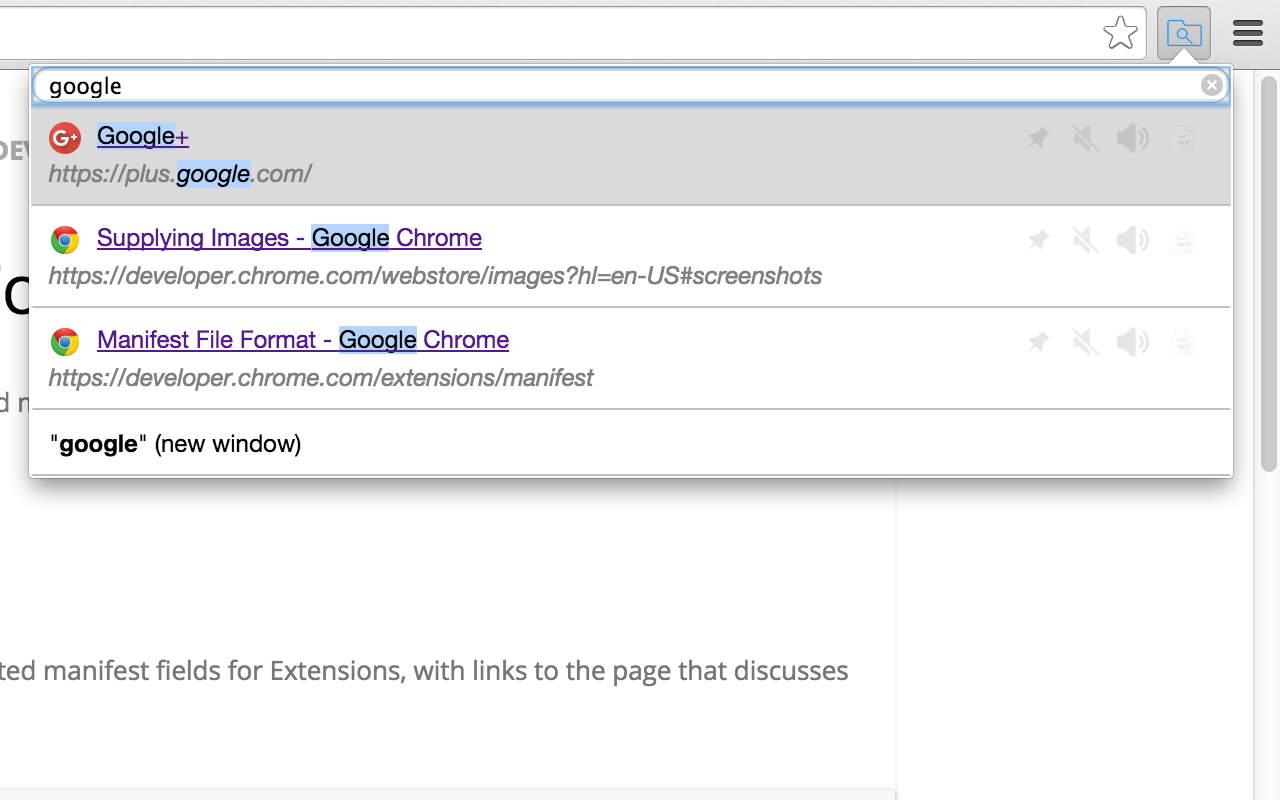1280x800 pixels.
Task: Bookmark this page with star icon
Action: (1120, 33)
